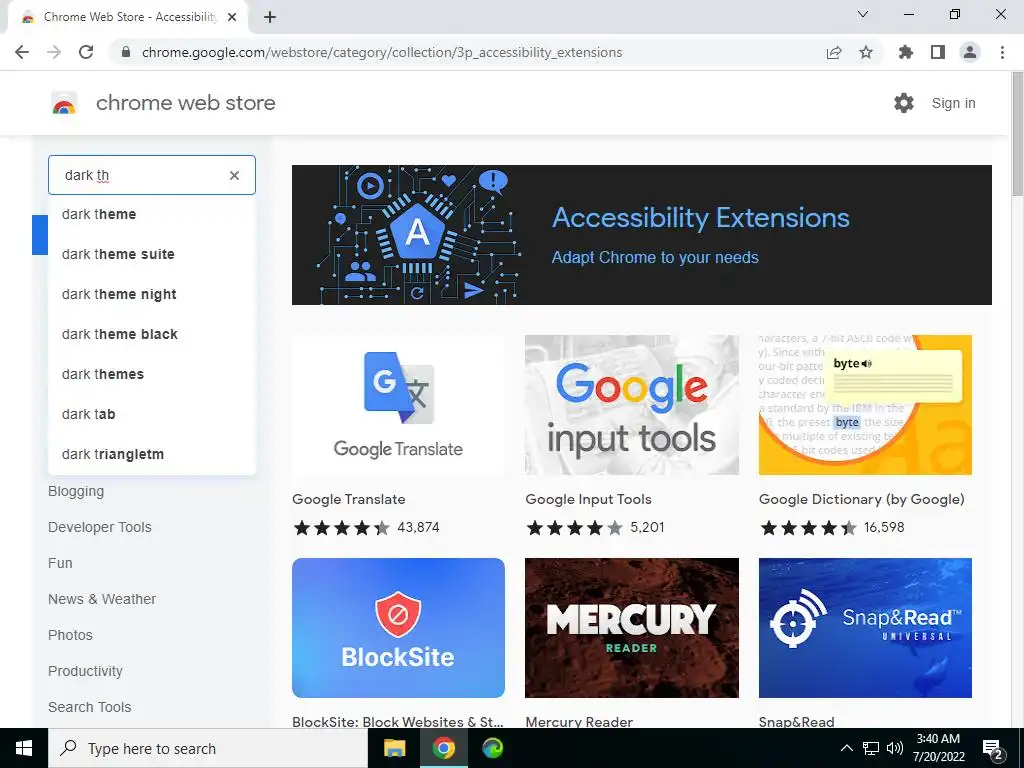Image resolution: width=1024 pixels, height=768 pixels.
Task: Choose 'dark theme night' suggestion
Action: tap(152, 294)
